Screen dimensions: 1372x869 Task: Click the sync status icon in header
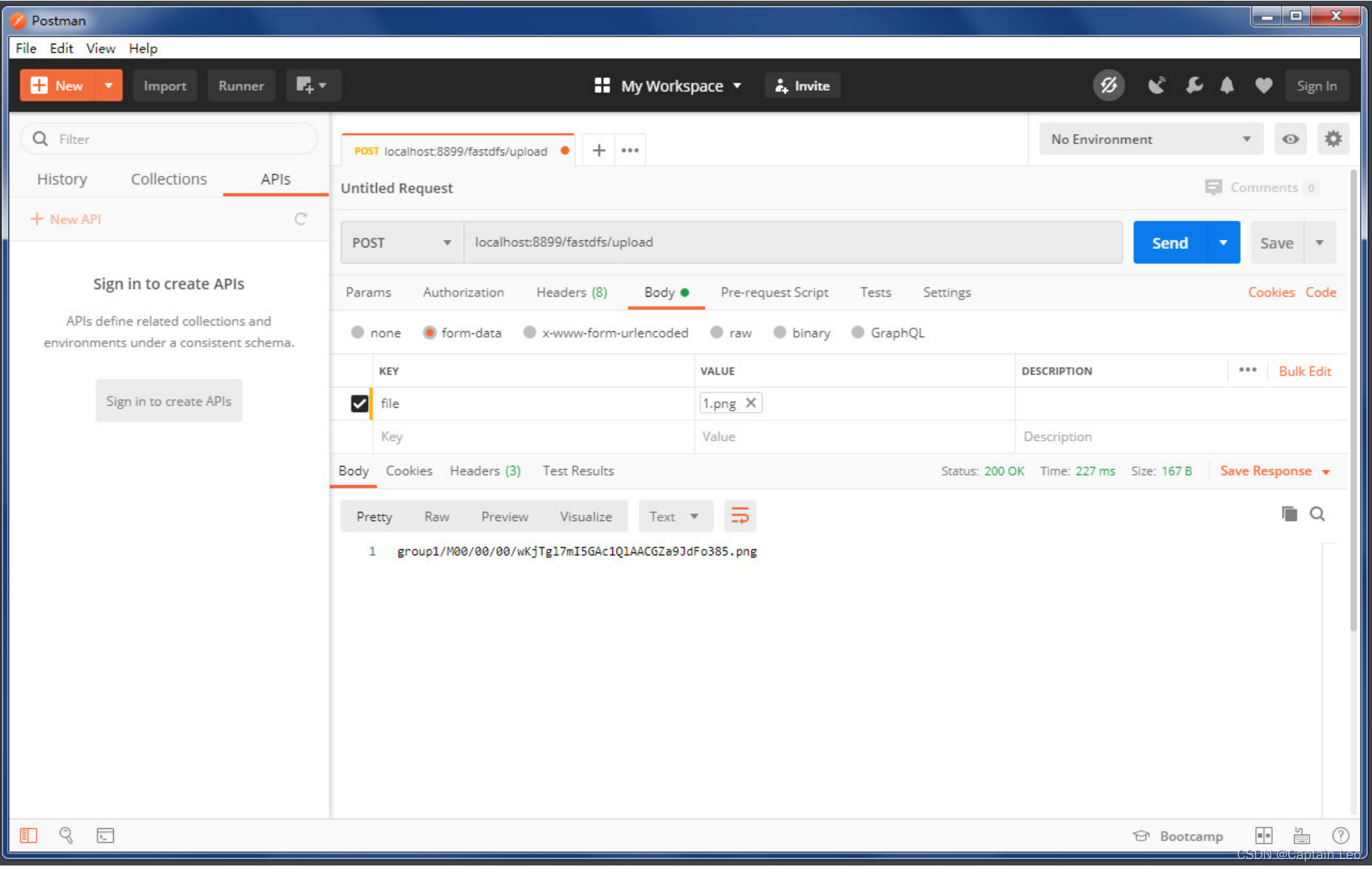tap(1108, 86)
